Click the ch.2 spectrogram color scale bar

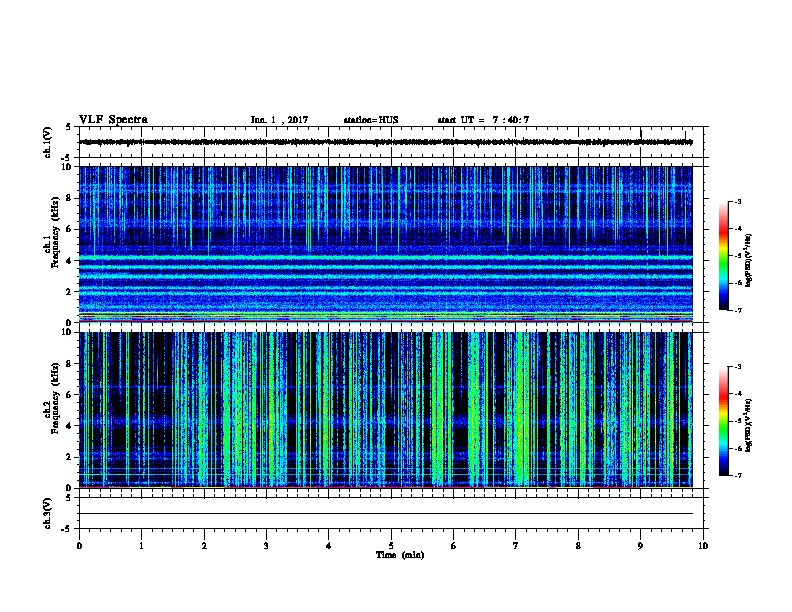[x=723, y=421]
